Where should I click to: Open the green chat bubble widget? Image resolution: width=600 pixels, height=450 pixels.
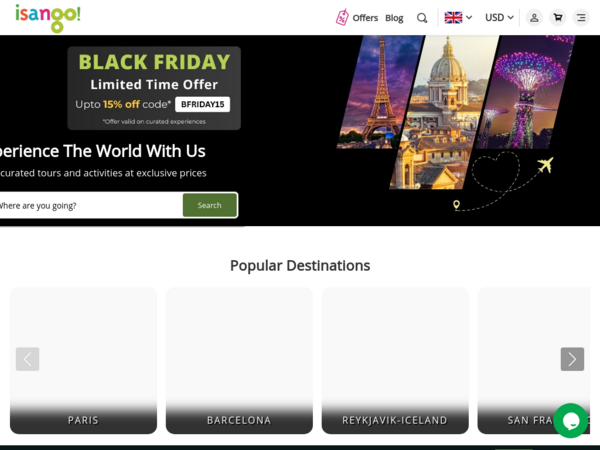pyautogui.click(x=571, y=421)
